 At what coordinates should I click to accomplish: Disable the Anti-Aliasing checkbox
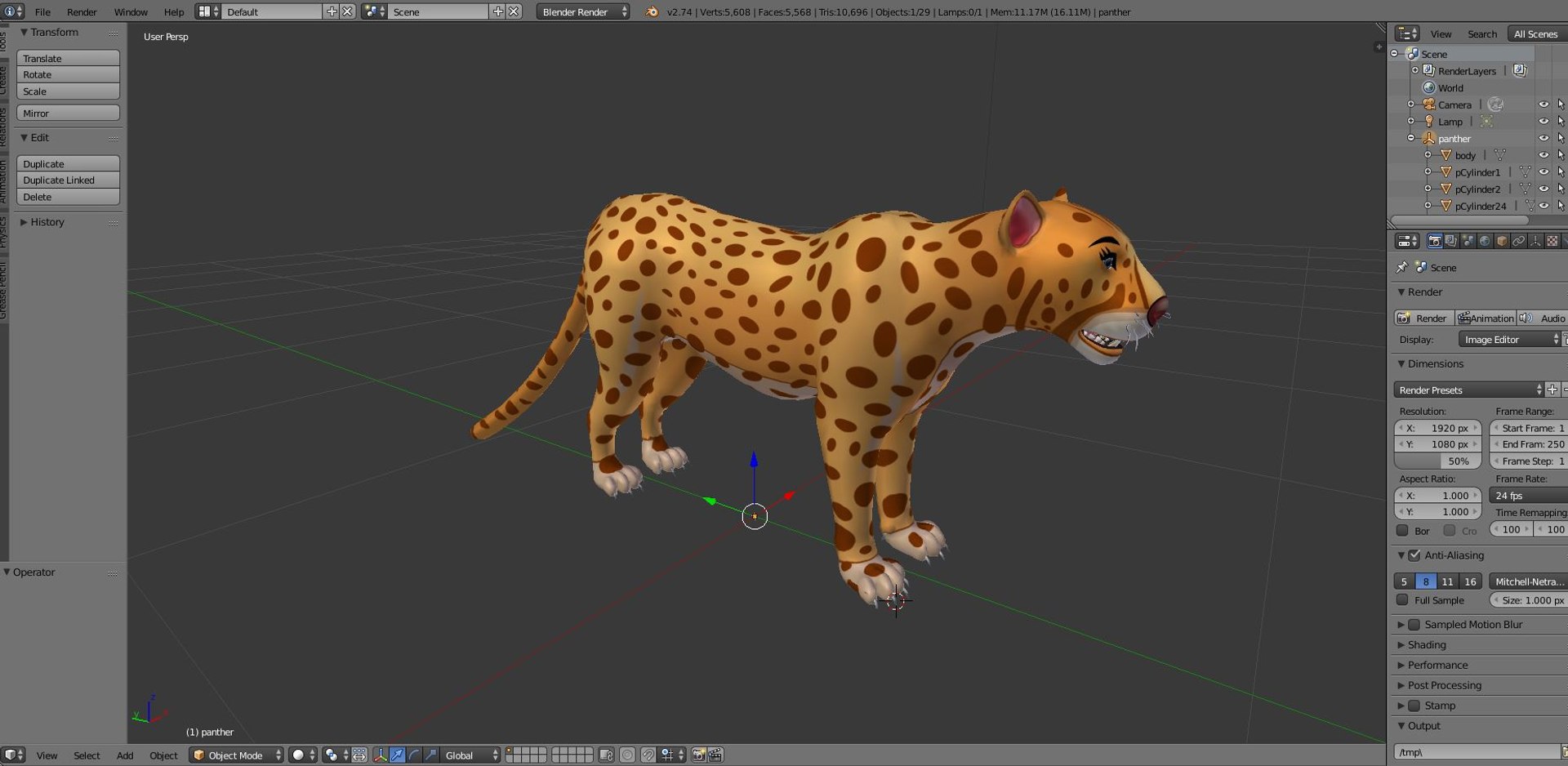coord(1414,555)
